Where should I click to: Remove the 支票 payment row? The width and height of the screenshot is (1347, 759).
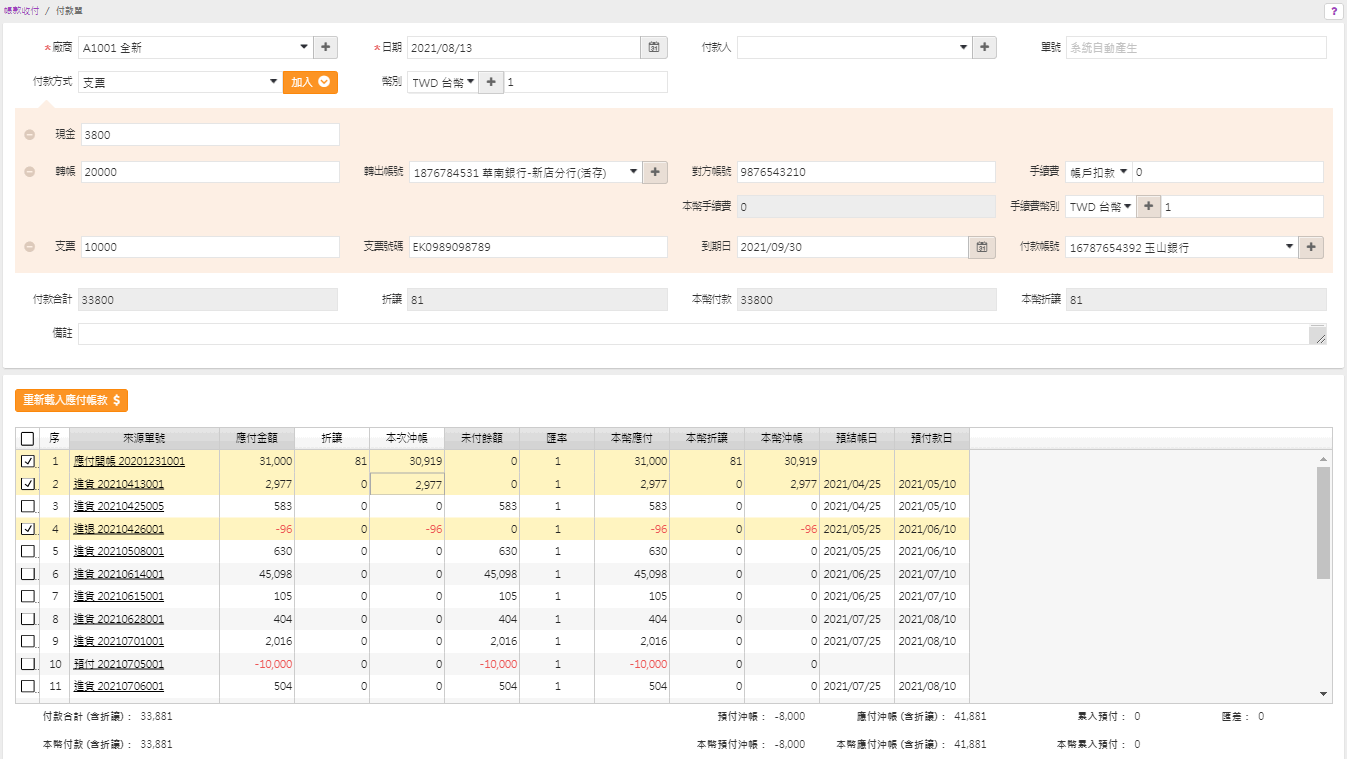pos(29,247)
